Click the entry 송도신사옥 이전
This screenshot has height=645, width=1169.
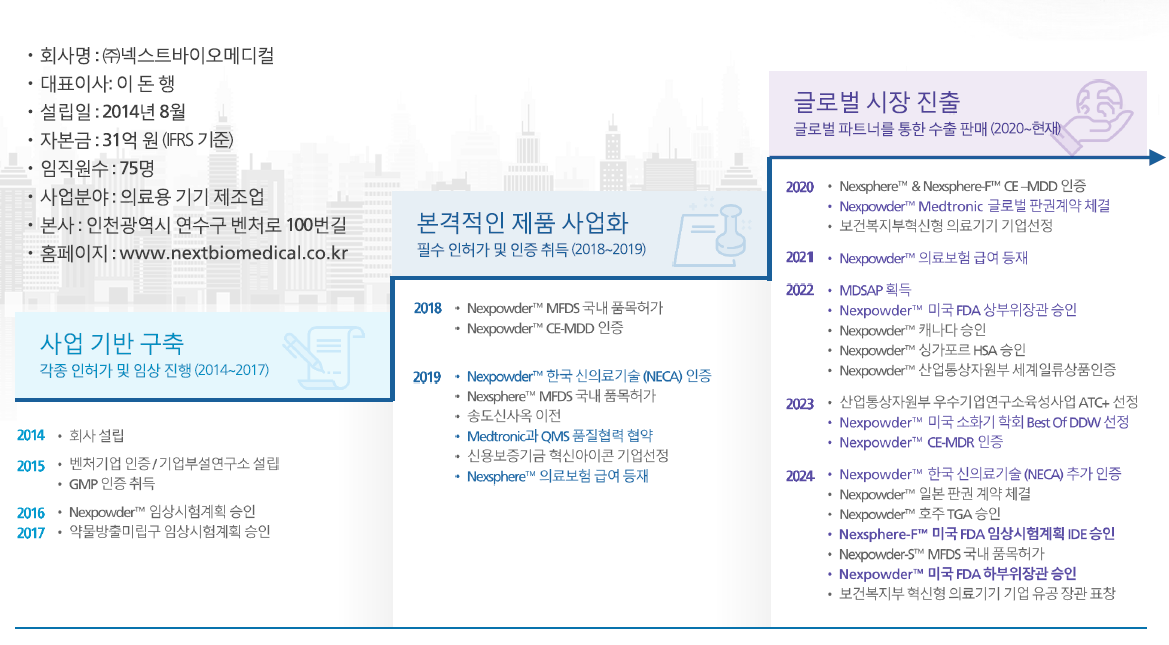514,416
